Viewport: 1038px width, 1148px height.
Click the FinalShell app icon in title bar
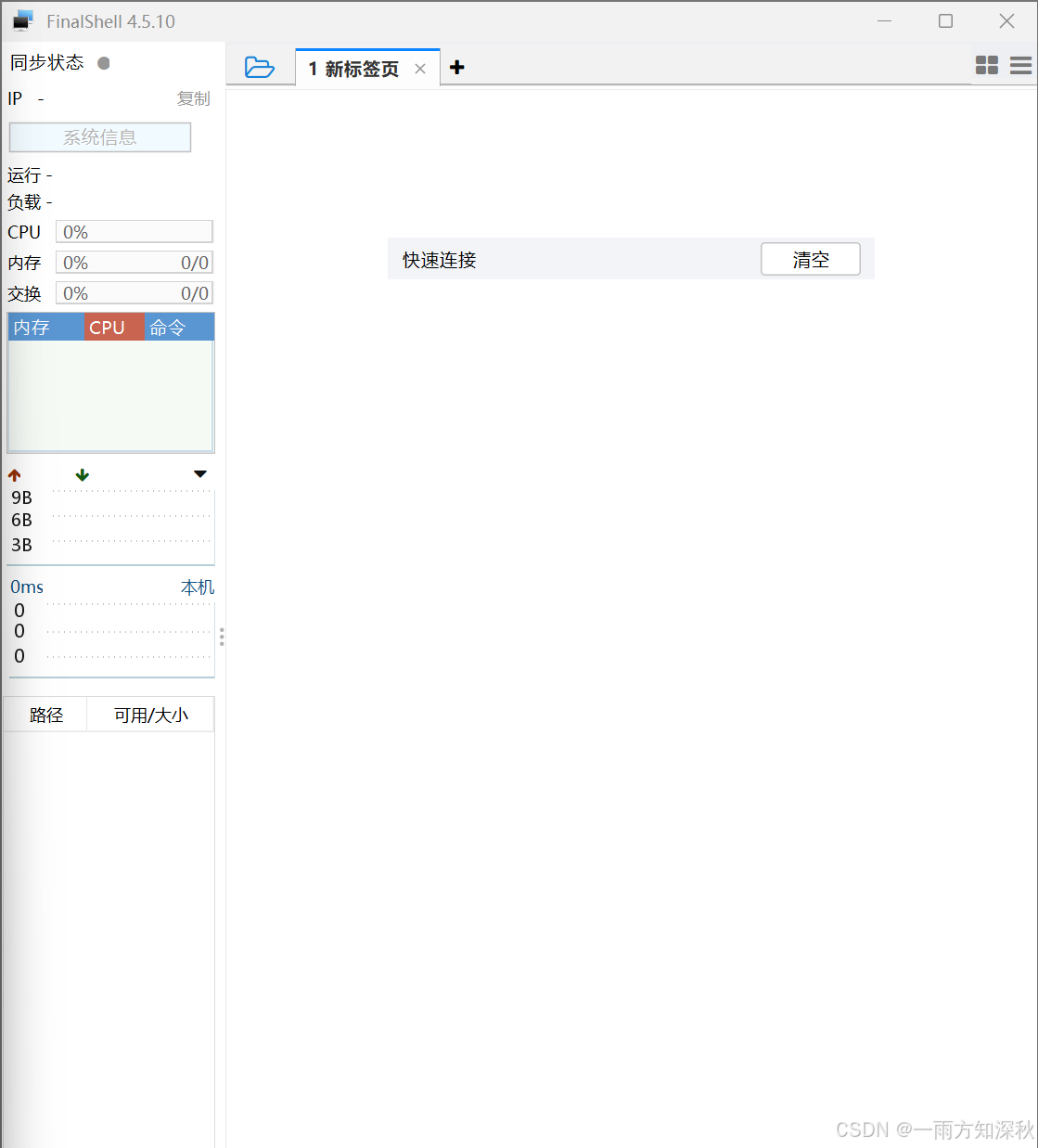click(x=22, y=20)
